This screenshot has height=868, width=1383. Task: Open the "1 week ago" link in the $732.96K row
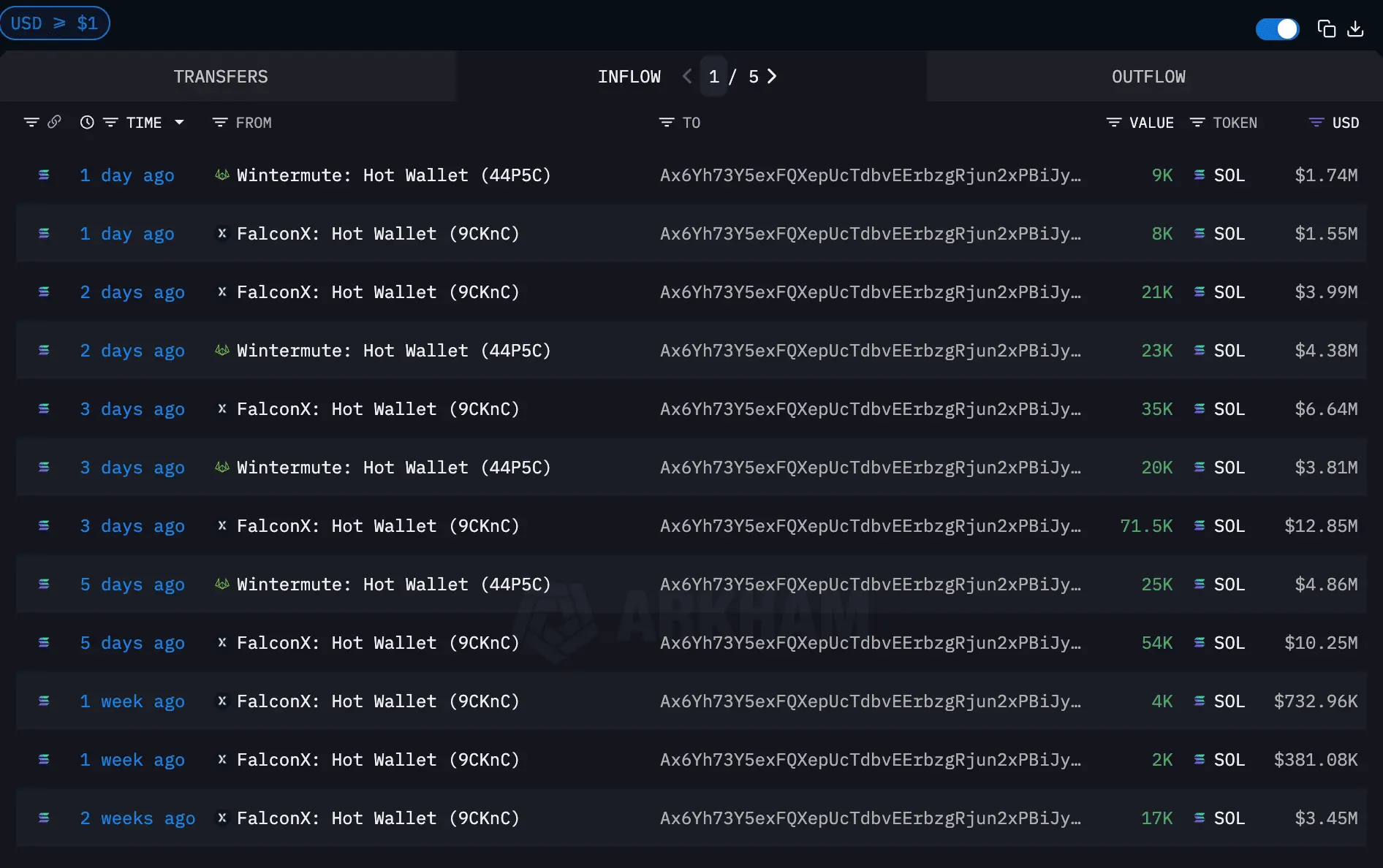(132, 701)
